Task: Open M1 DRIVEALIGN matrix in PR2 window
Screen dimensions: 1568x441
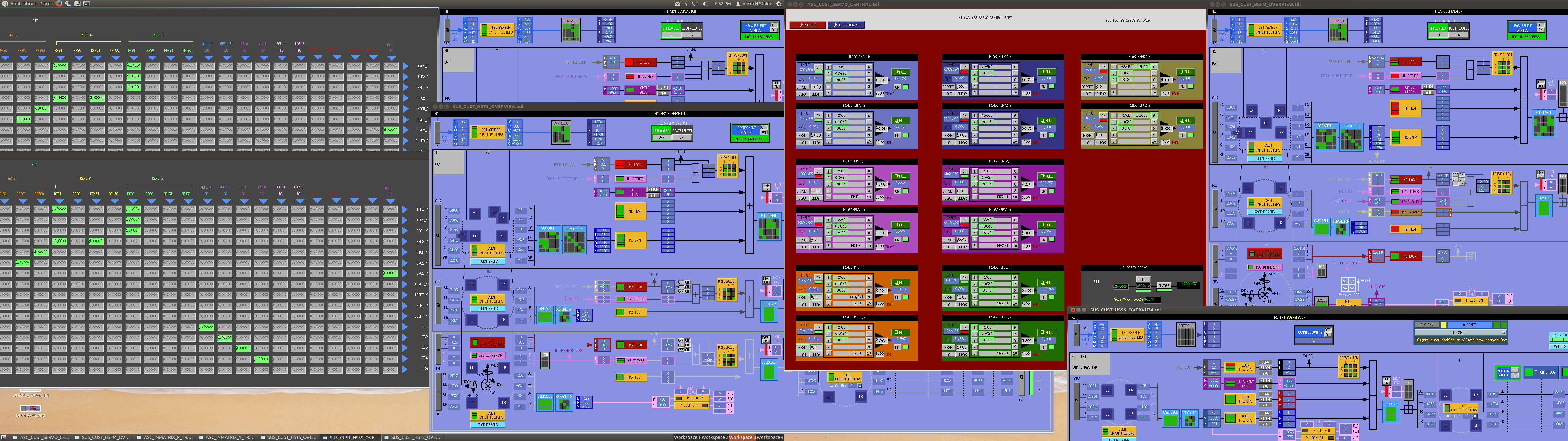Action: tap(727, 166)
